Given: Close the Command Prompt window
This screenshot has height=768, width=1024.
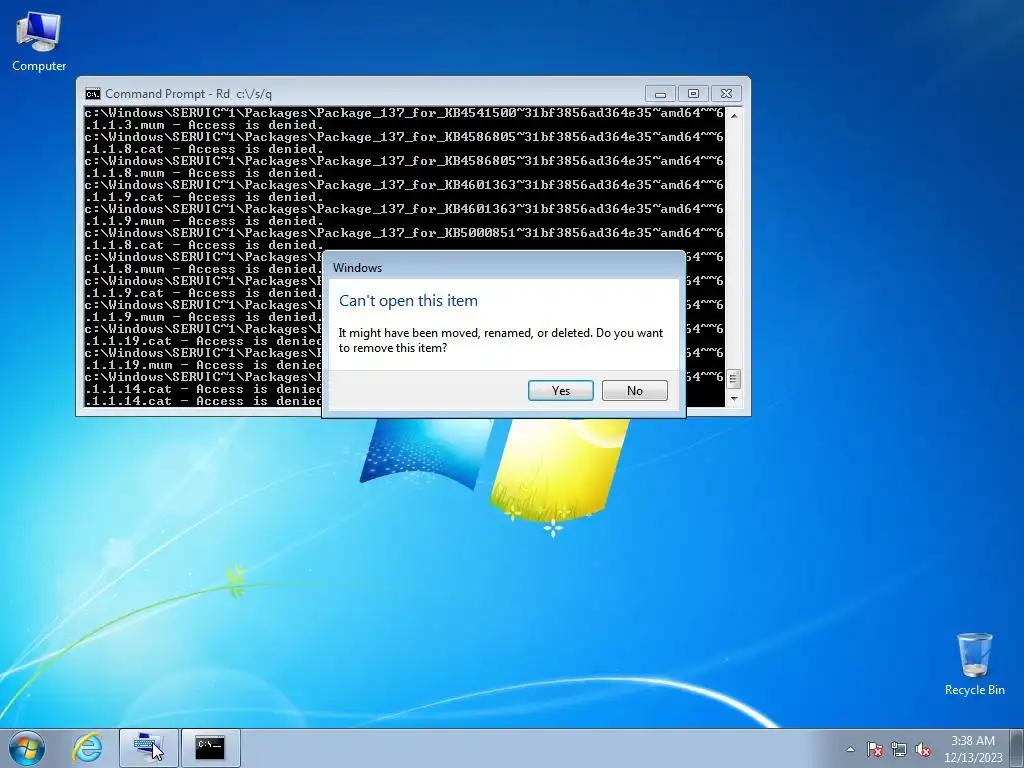Looking at the screenshot, I should [726, 94].
